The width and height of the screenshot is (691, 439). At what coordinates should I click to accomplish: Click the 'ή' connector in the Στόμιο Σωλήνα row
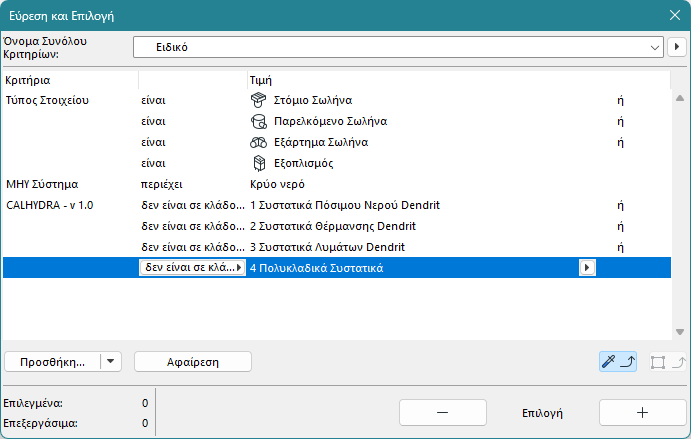[620, 100]
